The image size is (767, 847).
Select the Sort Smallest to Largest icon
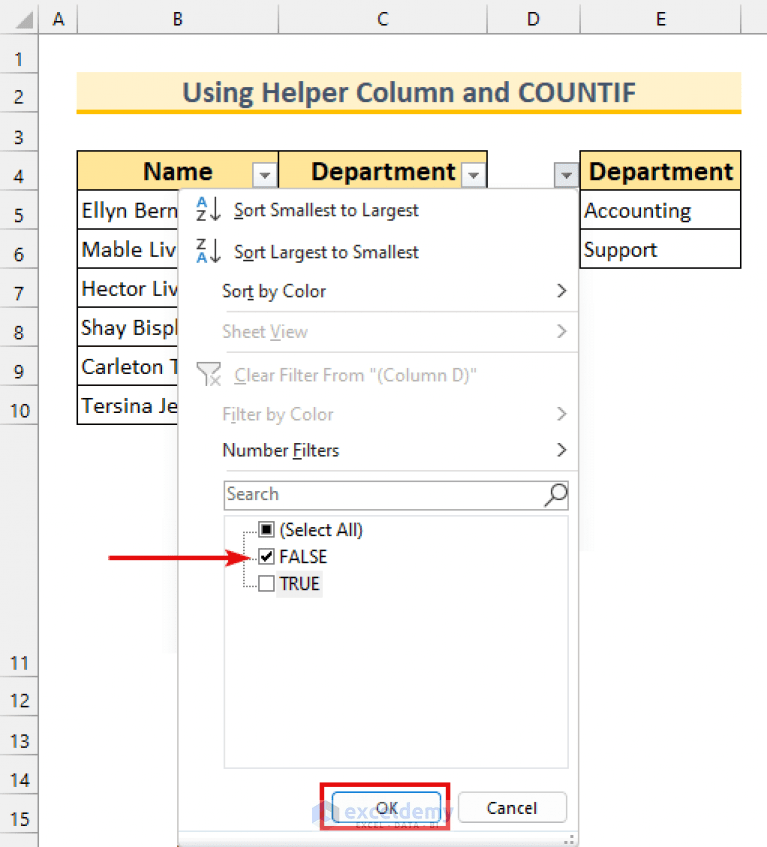coord(208,210)
